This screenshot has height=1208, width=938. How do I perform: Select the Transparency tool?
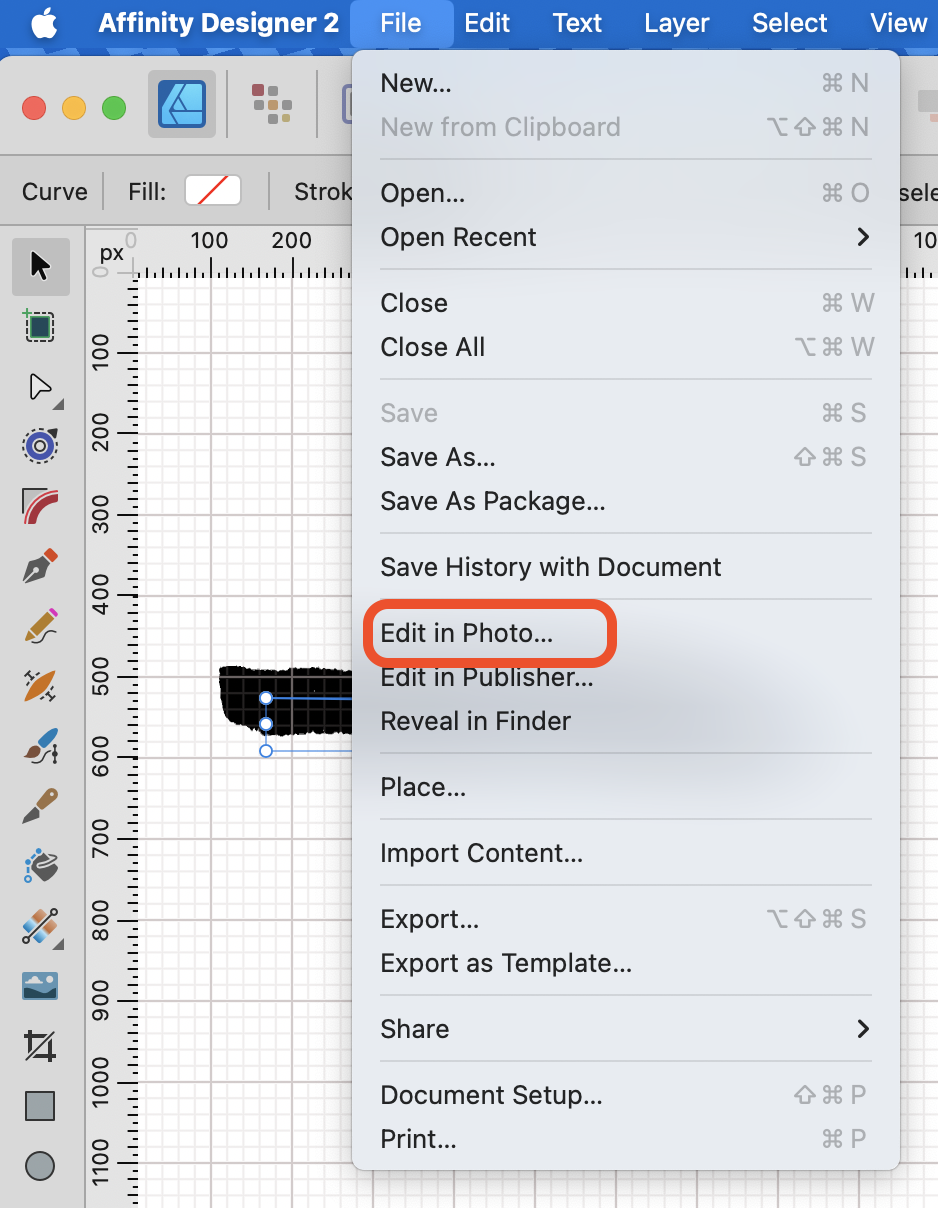(40, 926)
